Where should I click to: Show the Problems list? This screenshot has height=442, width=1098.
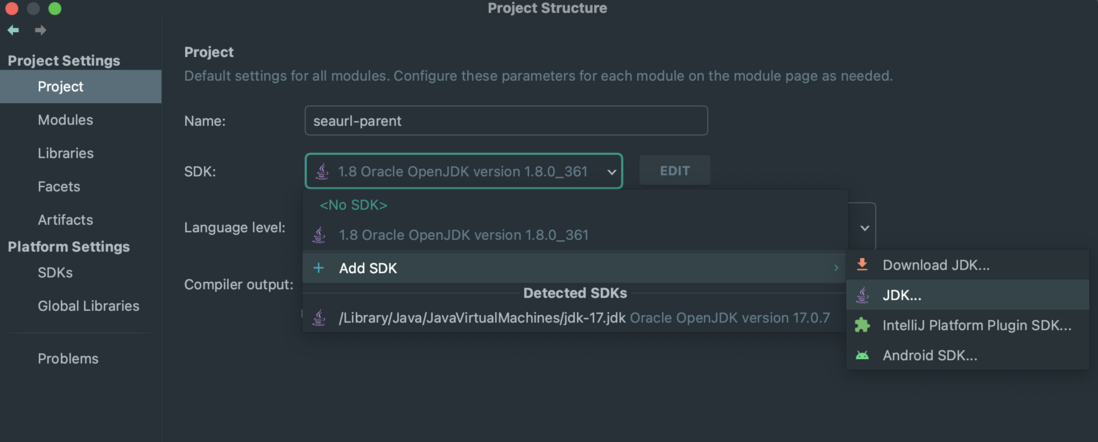[x=68, y=359]
